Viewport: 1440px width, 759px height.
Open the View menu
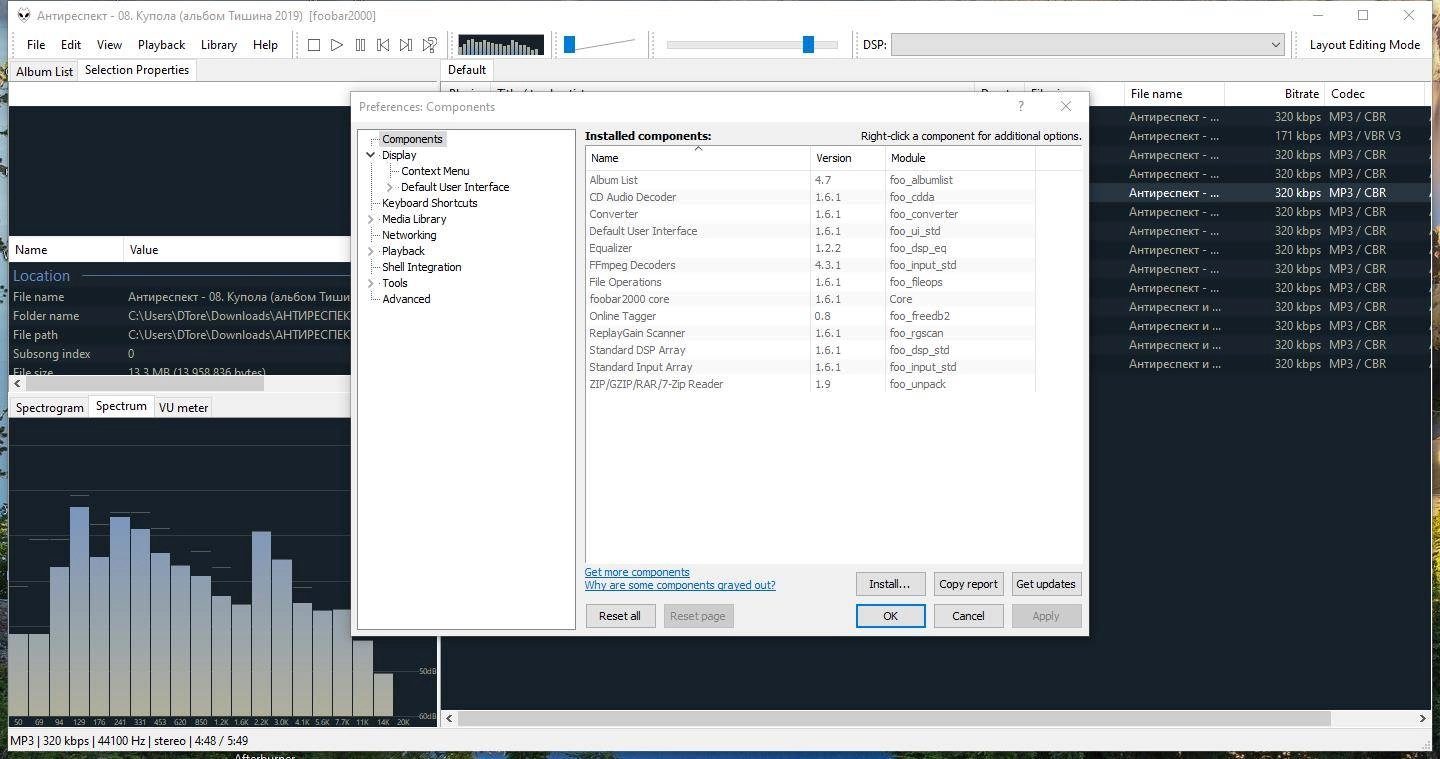point(109,45)
